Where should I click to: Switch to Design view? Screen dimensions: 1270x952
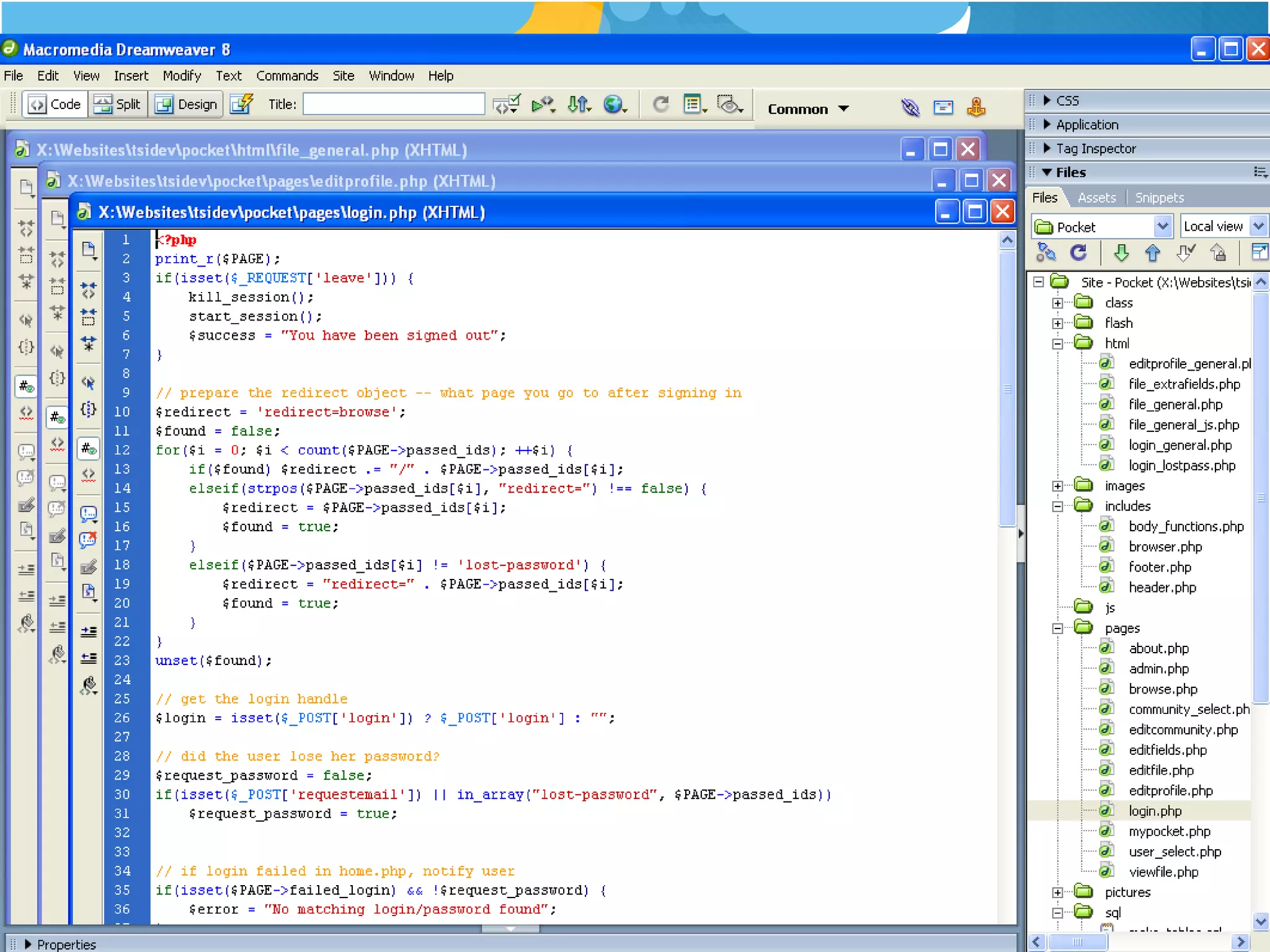coord(186,104)
